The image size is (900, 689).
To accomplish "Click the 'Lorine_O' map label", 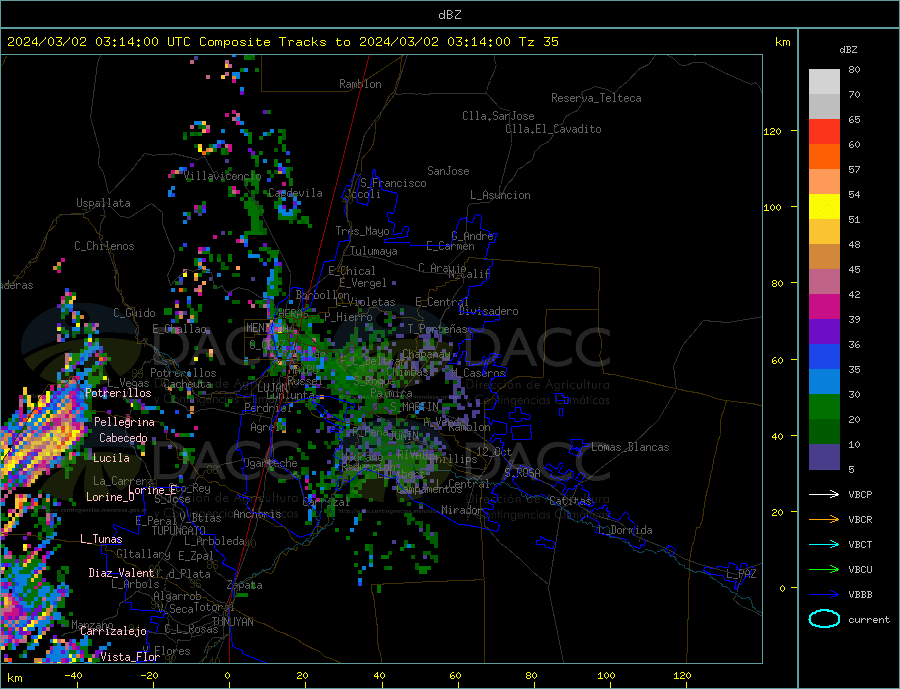I will (x=110, y=497).
